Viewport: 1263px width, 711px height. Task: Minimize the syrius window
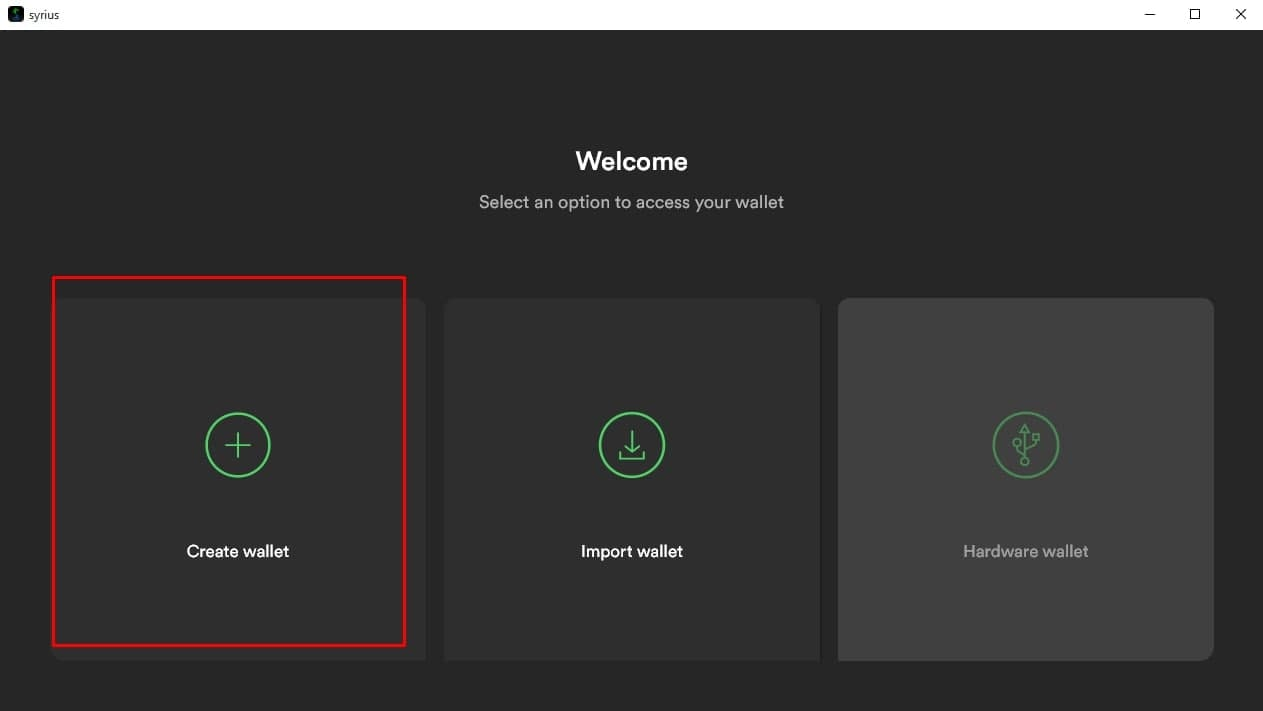(1148, 14)
